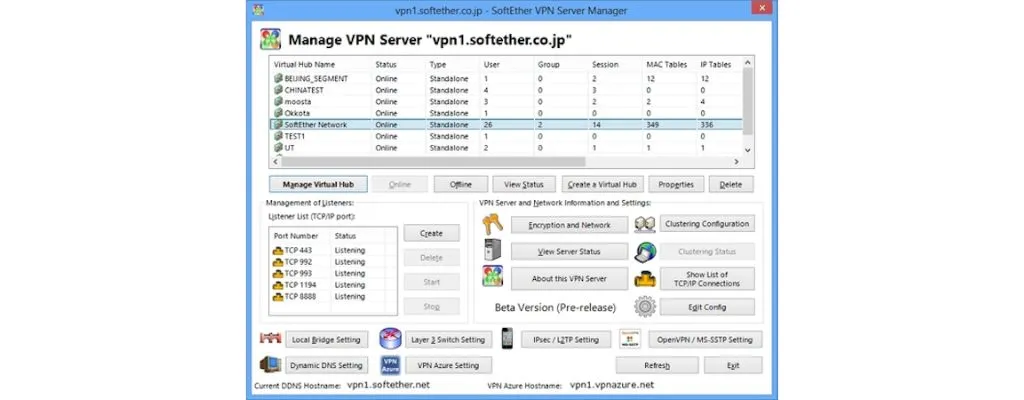Viewport: 1024px width, 400px height.
Task: Click the icon beside OpenVPN / MS-SSTP Setting
Action: [630, 339]
